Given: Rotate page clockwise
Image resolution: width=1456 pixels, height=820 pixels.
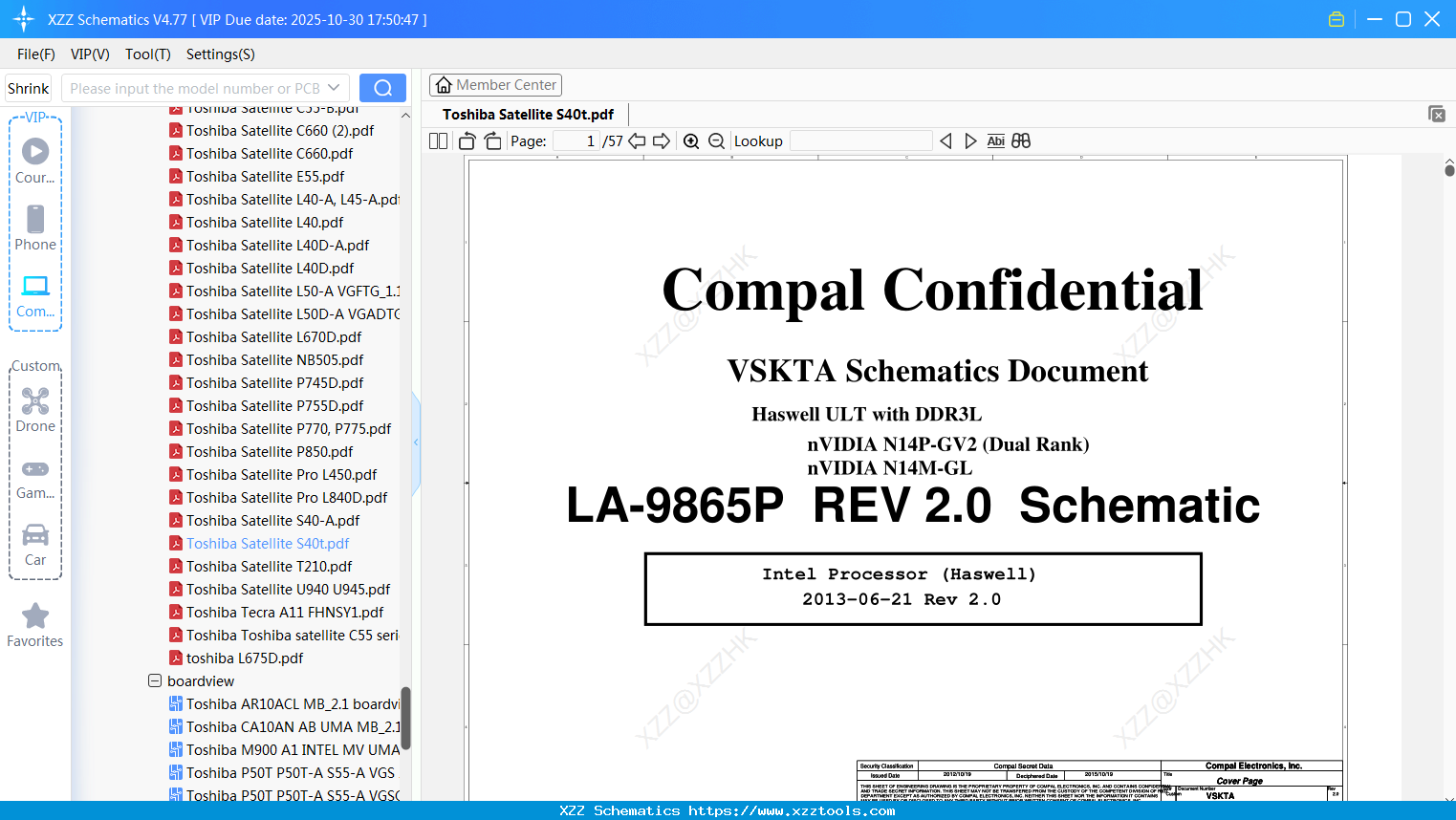Looking at the screenshot, I should 493,141.
